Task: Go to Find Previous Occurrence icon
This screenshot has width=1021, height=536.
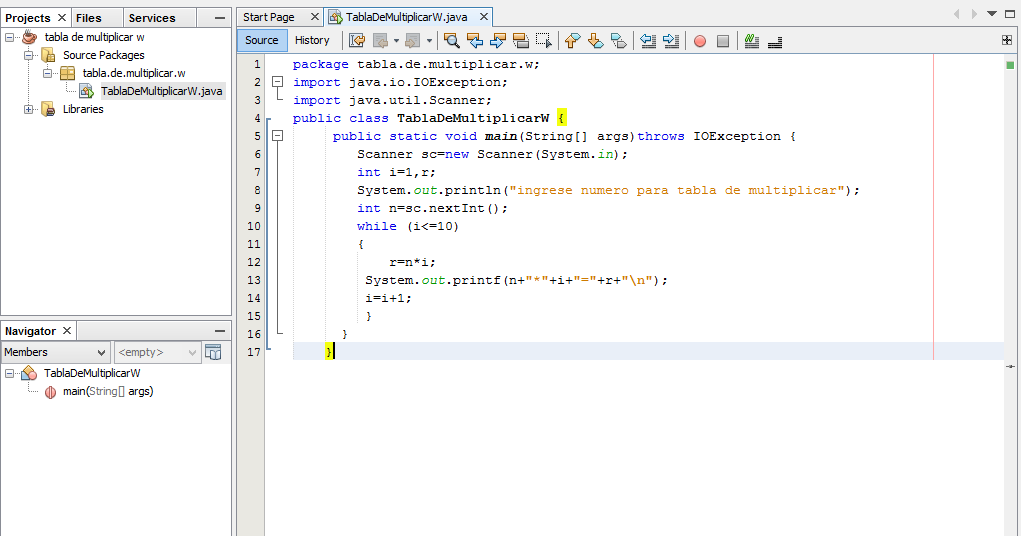Action: (475, 40)
